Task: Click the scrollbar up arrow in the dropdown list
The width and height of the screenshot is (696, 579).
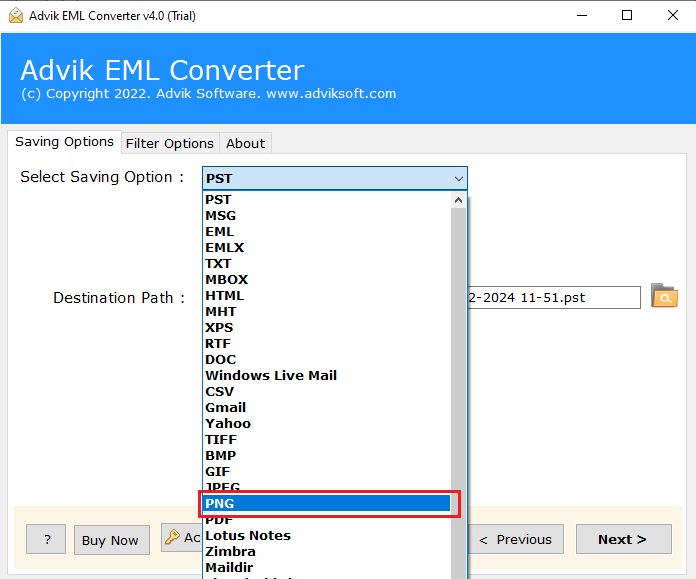Action: (x=459, y=200)
